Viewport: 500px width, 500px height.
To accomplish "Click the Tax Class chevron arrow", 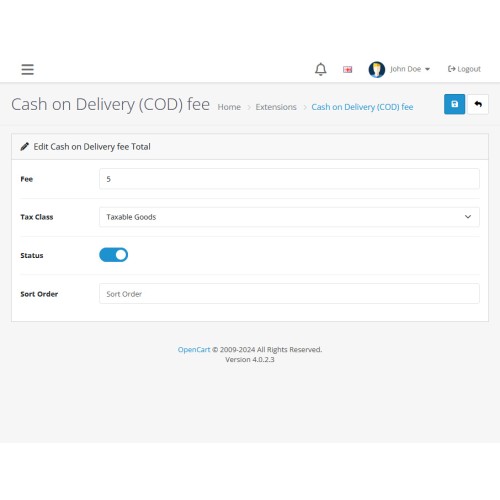I will point(468,217).
